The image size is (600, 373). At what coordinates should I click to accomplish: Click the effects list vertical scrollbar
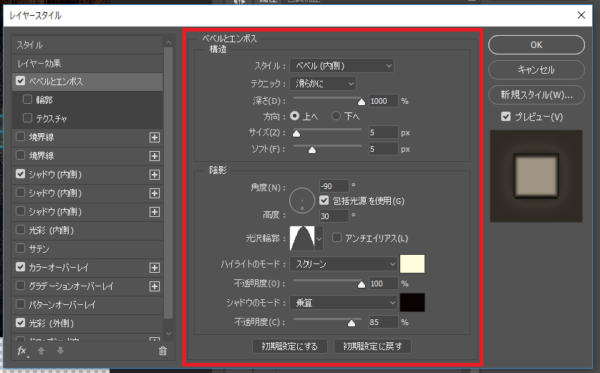pyautogui.click(x=168, y=183)
